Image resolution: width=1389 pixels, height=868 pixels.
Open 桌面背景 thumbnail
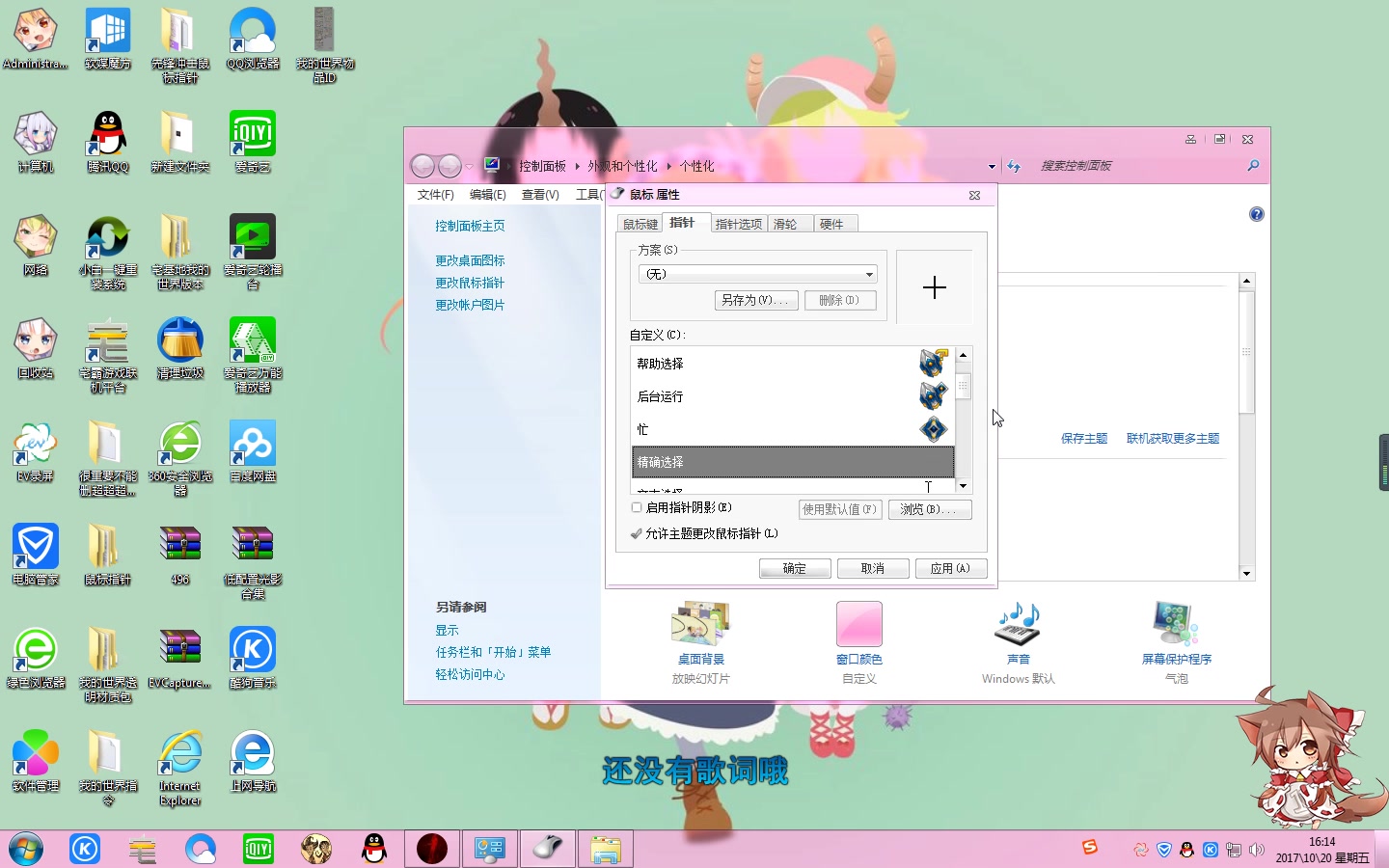[x=700, y=624]
